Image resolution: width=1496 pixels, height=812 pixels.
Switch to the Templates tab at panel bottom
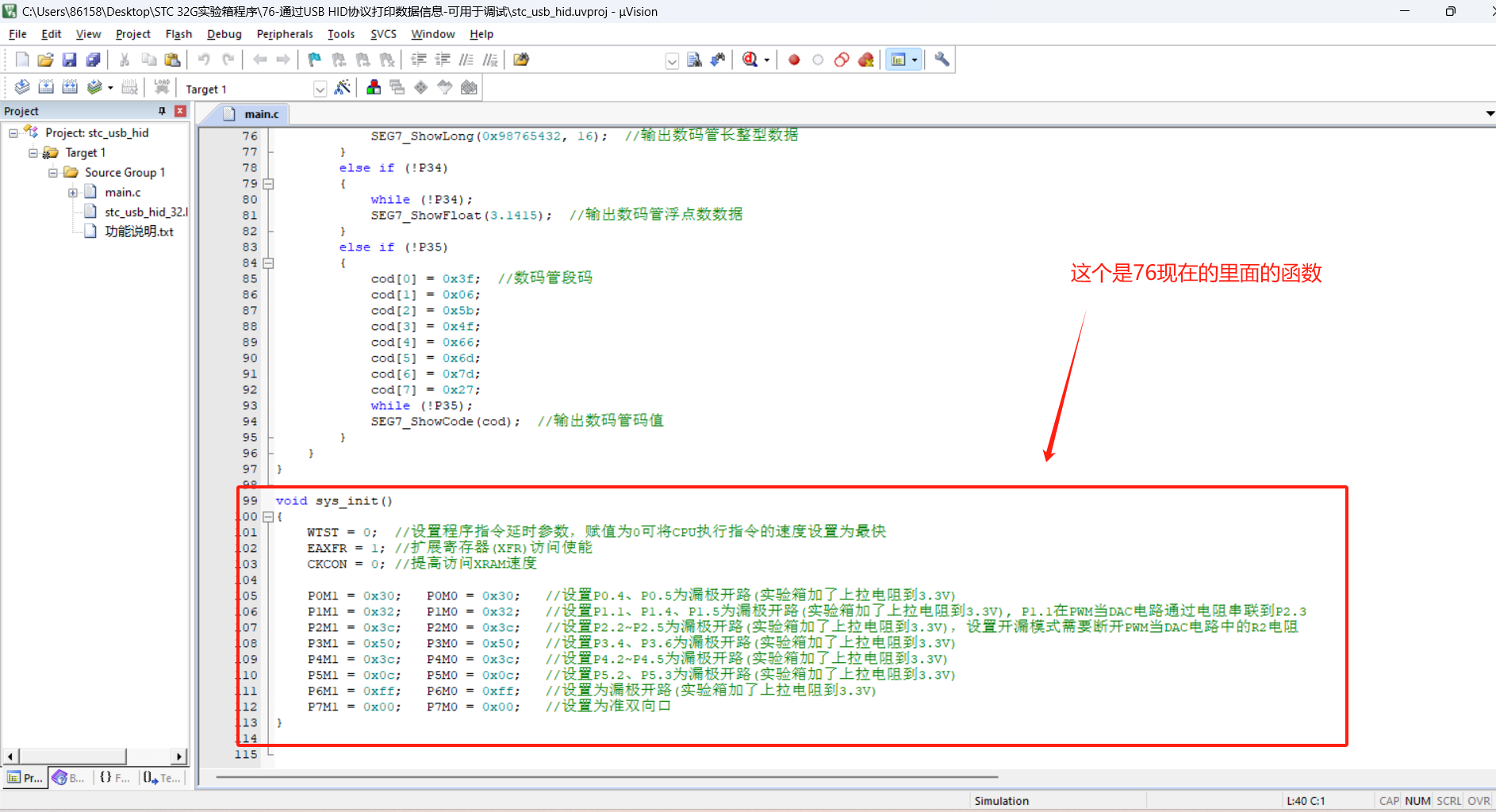tap(162, 778)
